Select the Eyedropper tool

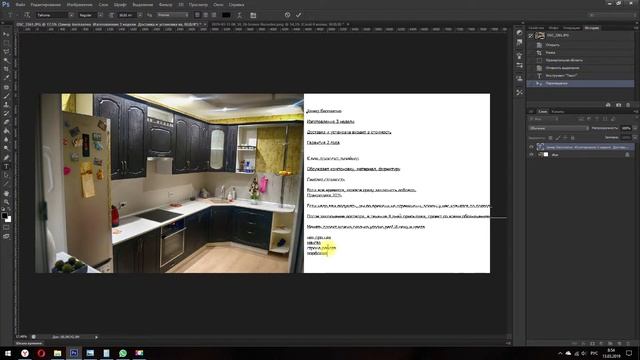click(x=6, y=78)
